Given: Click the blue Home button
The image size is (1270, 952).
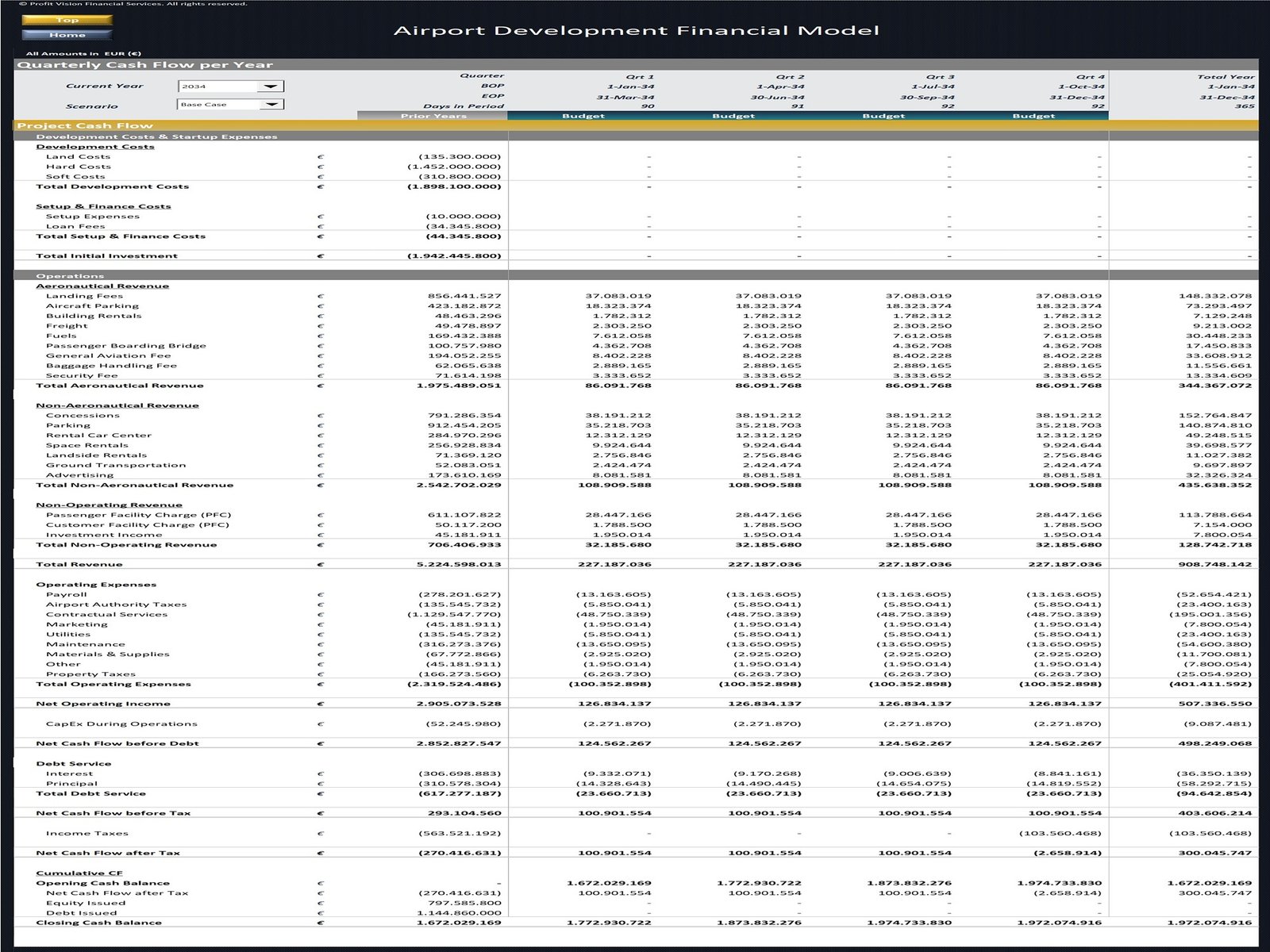Looking at the screenshot, I should coord(67,35).
